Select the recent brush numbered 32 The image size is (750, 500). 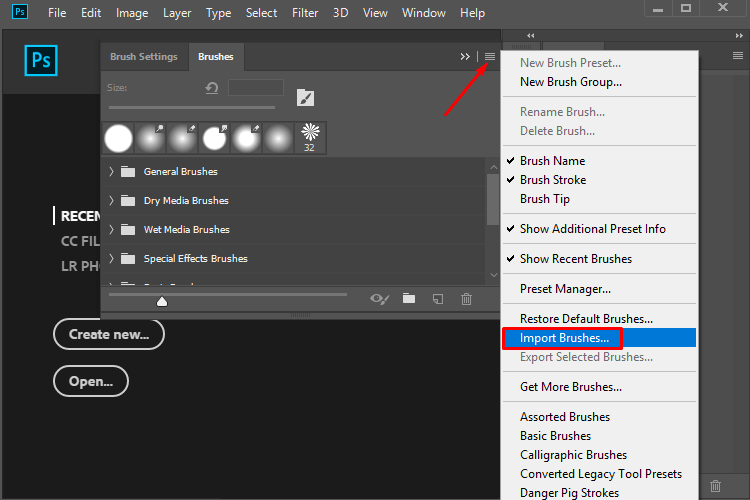[310, 138]
